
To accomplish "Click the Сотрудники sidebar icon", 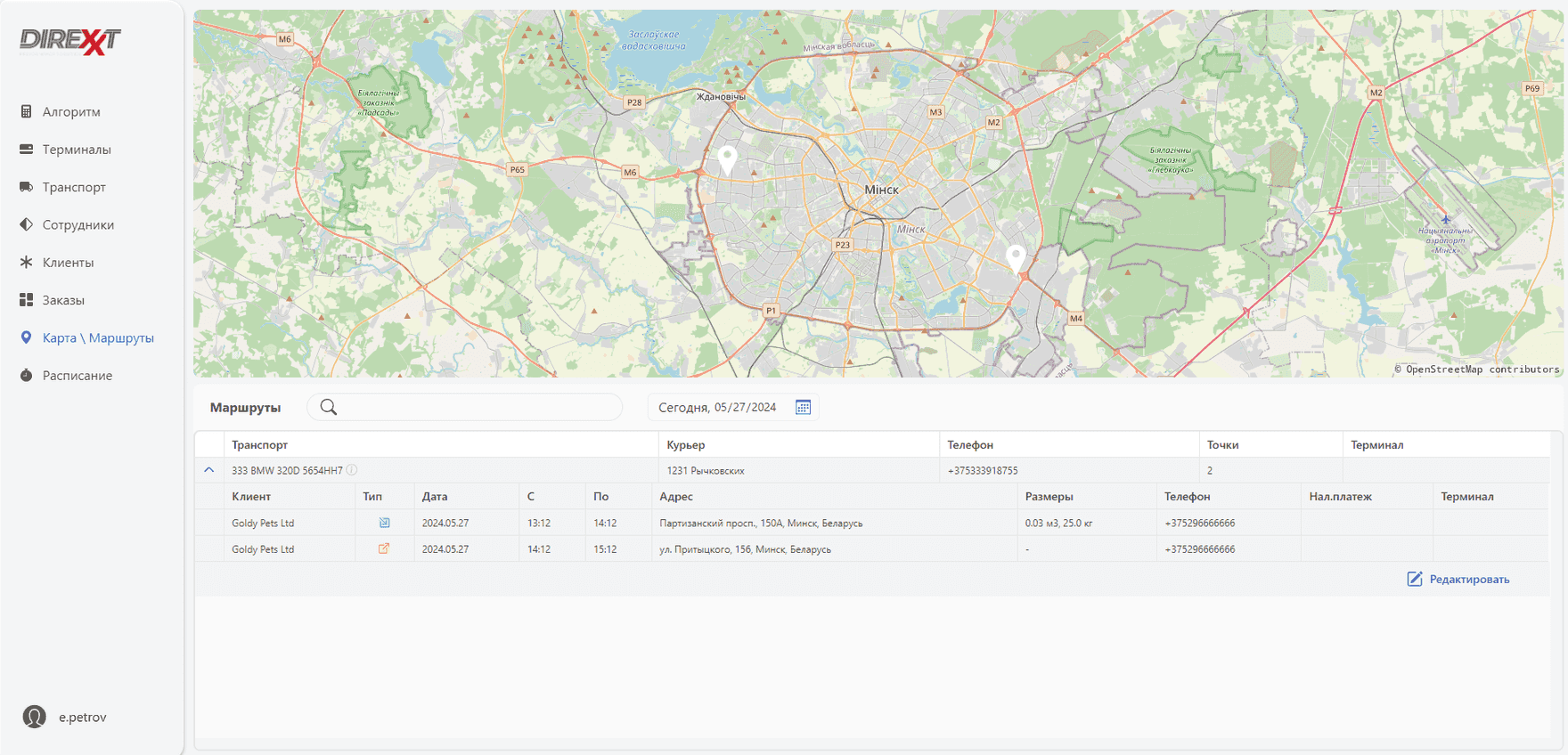I will coord(26,224).
